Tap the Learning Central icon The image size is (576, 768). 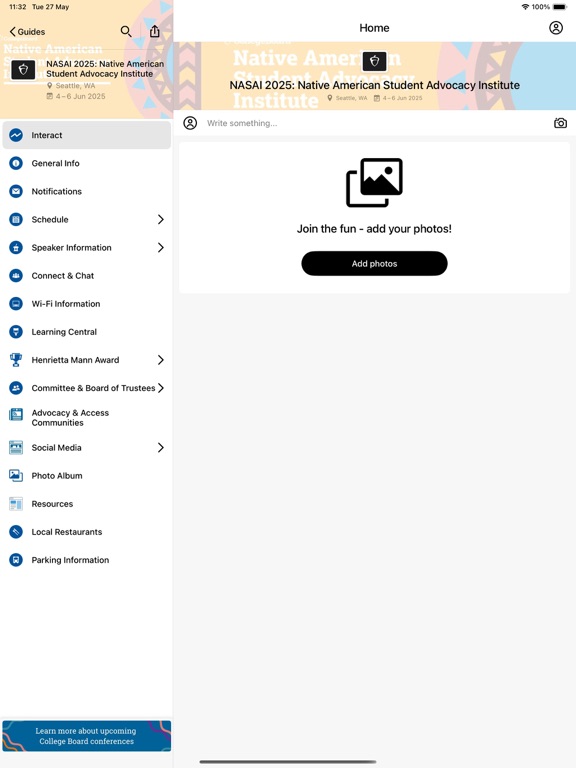pos(16,332)
